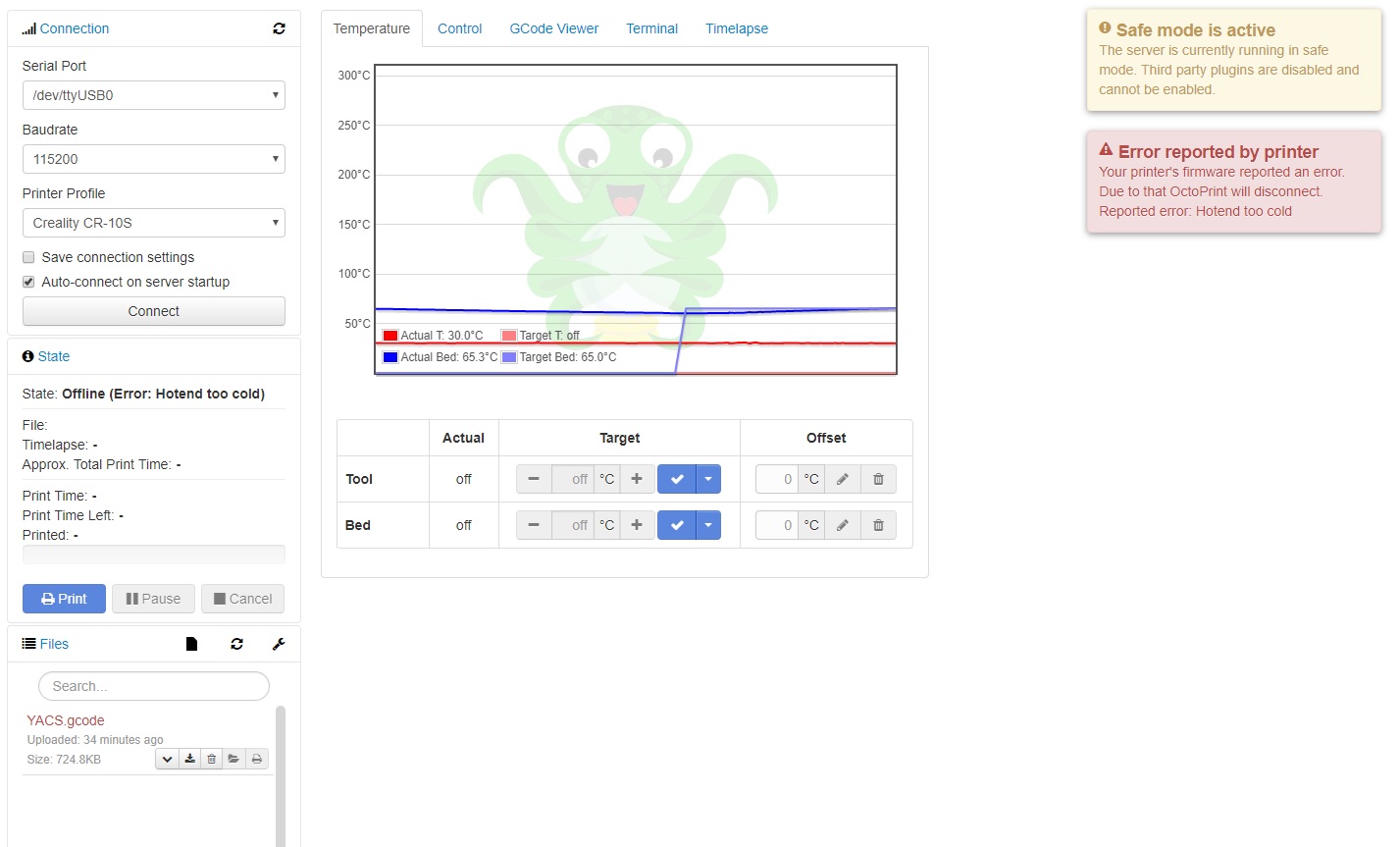Open the Baudrate dropdown
This screenshot has width=1400, height=847.
tap(153, 158)
